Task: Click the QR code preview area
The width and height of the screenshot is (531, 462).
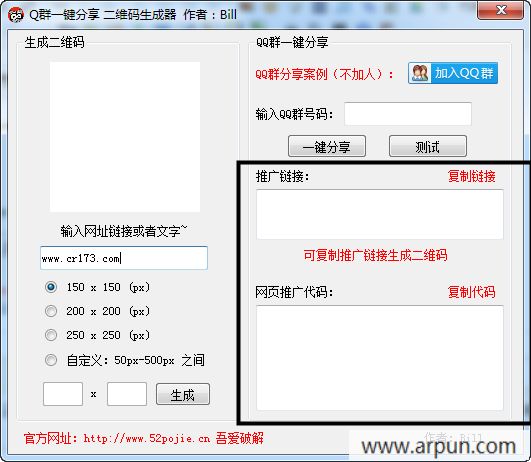Action: pyautogui.click(x=125, y=137)
